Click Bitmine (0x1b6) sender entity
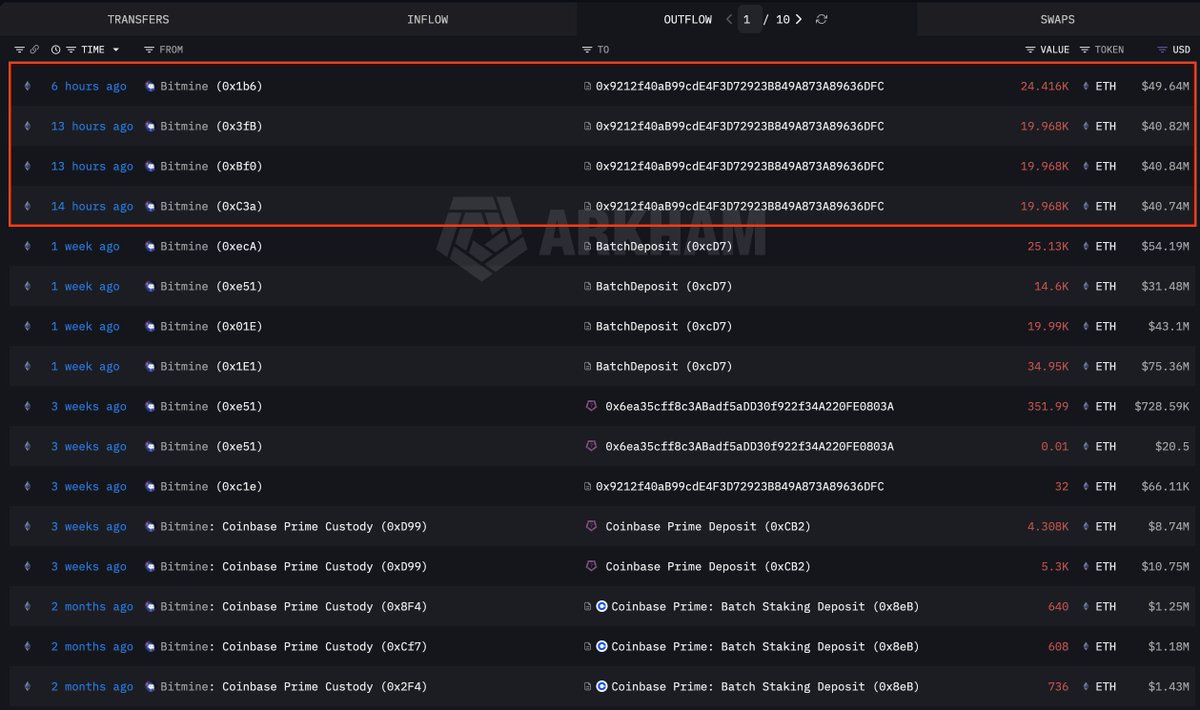 [211, 86]
